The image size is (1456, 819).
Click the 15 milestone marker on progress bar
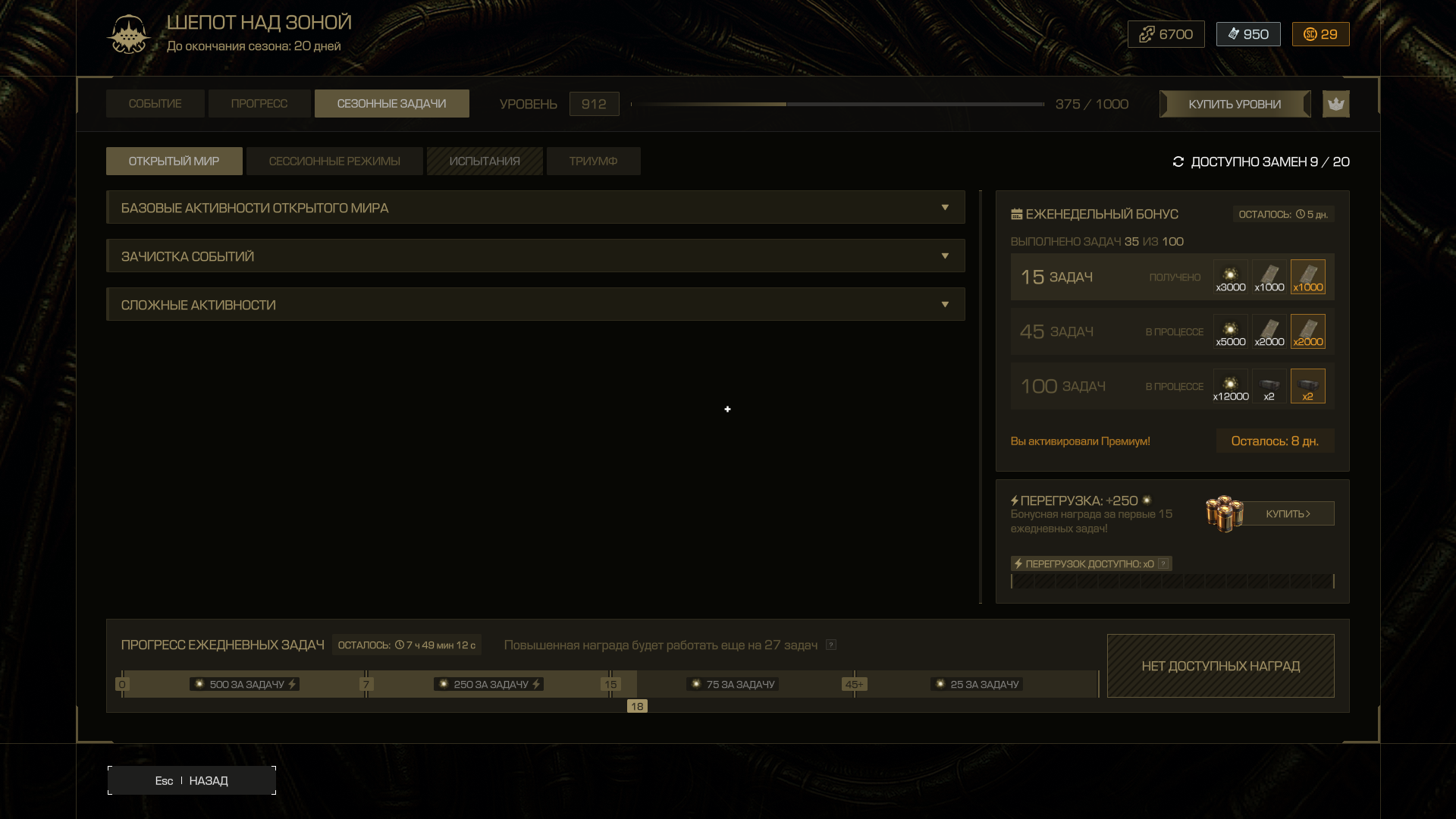coord(610,684)
